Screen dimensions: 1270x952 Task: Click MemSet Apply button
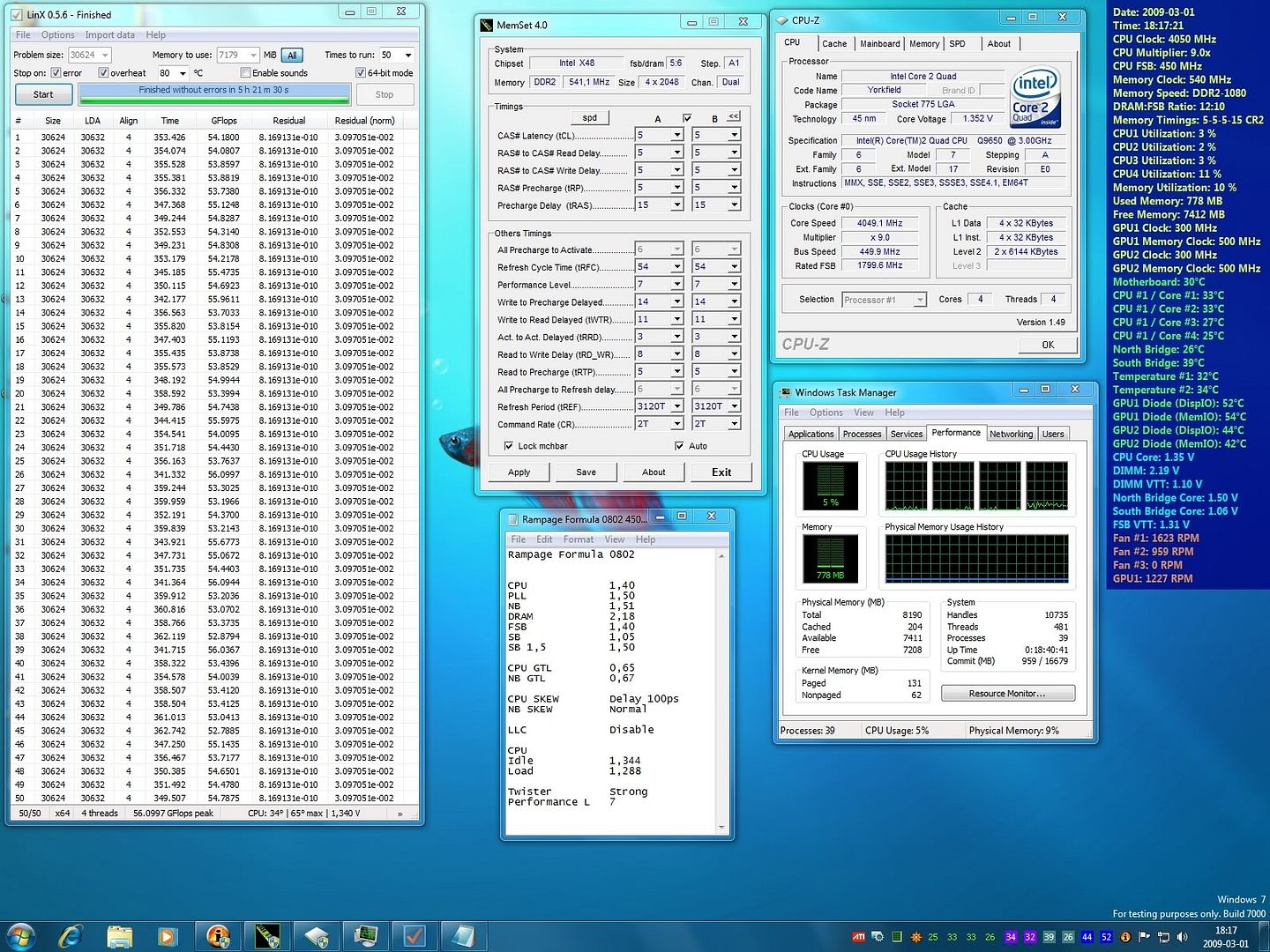click(519, 472)
